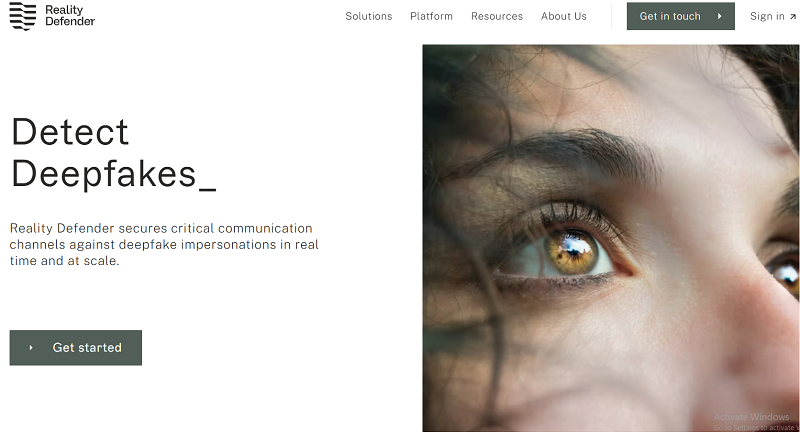800x433 pixels.
Task: Click the Get in touch button
Action: 681,16
